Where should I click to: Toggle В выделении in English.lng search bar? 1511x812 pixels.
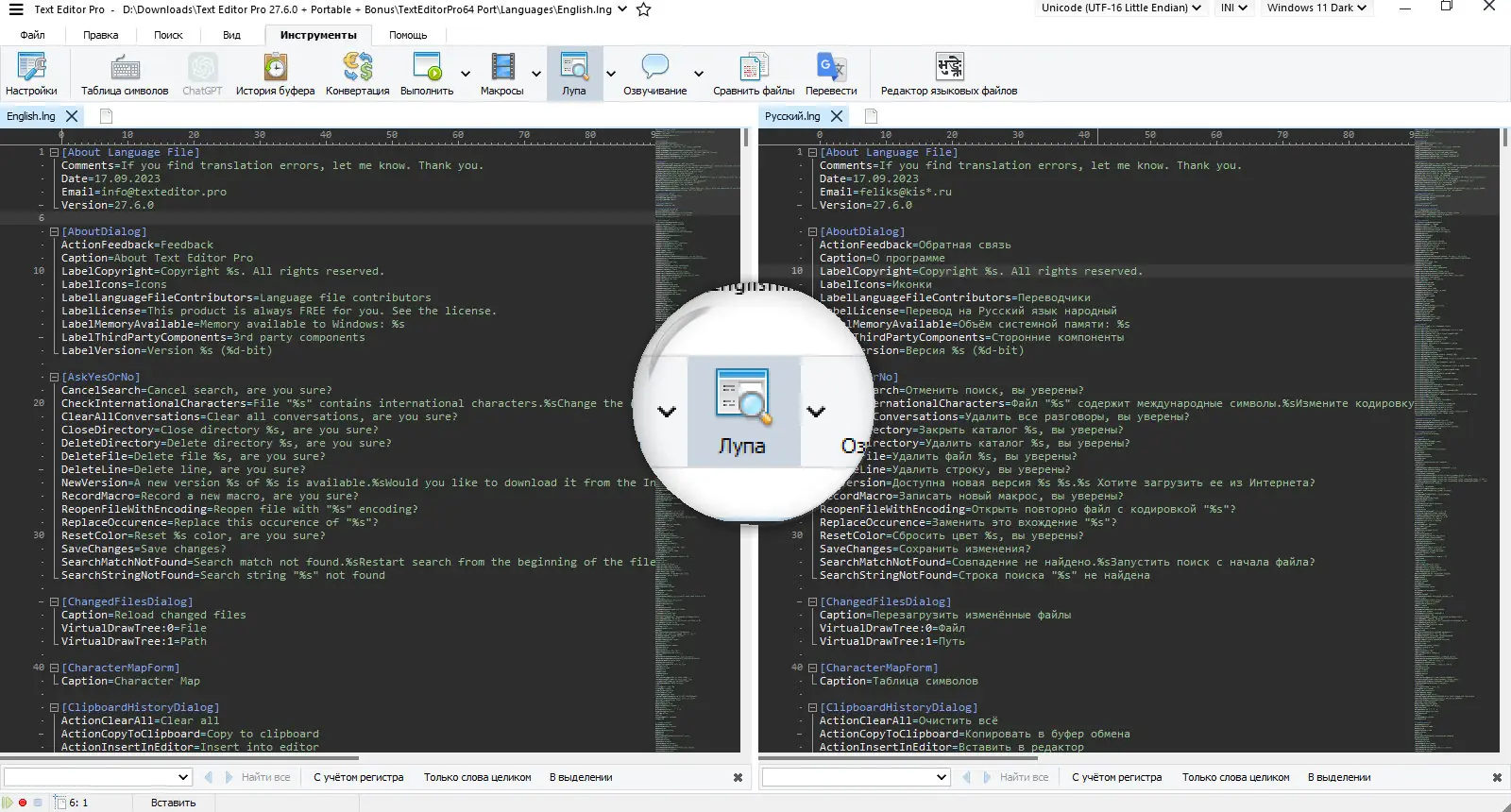(x=581, y=777)
